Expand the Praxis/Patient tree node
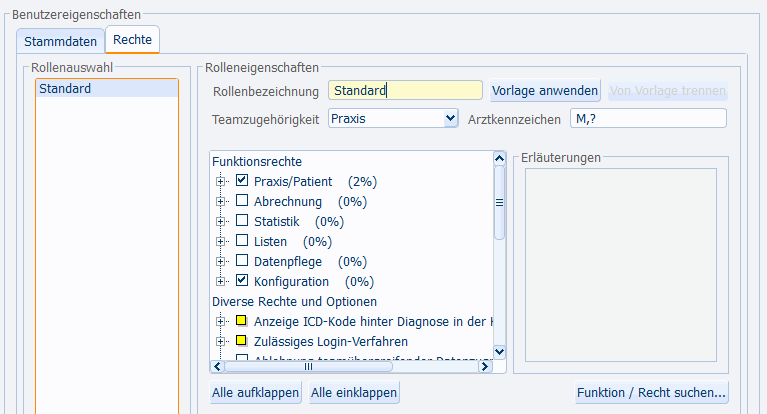This screenshot has width=767, height=414. (221, 181)
